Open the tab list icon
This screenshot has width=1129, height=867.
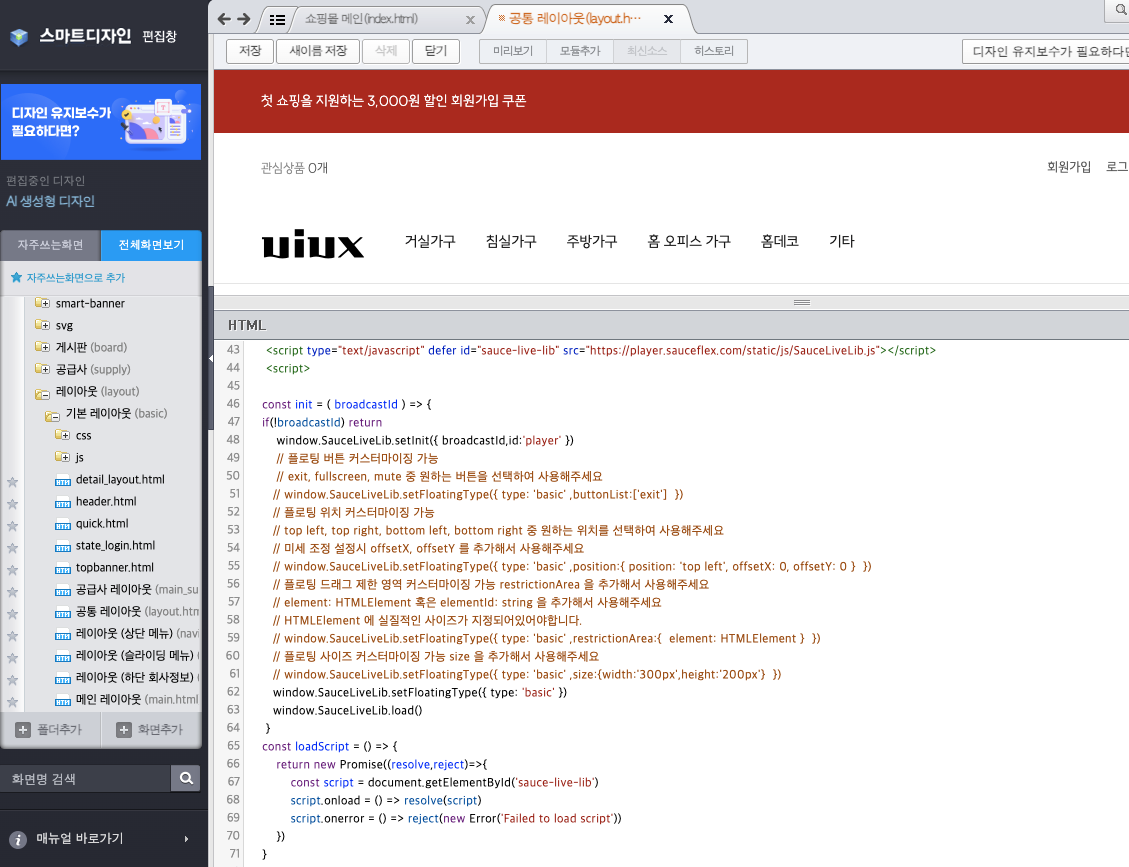click(277, 19)
